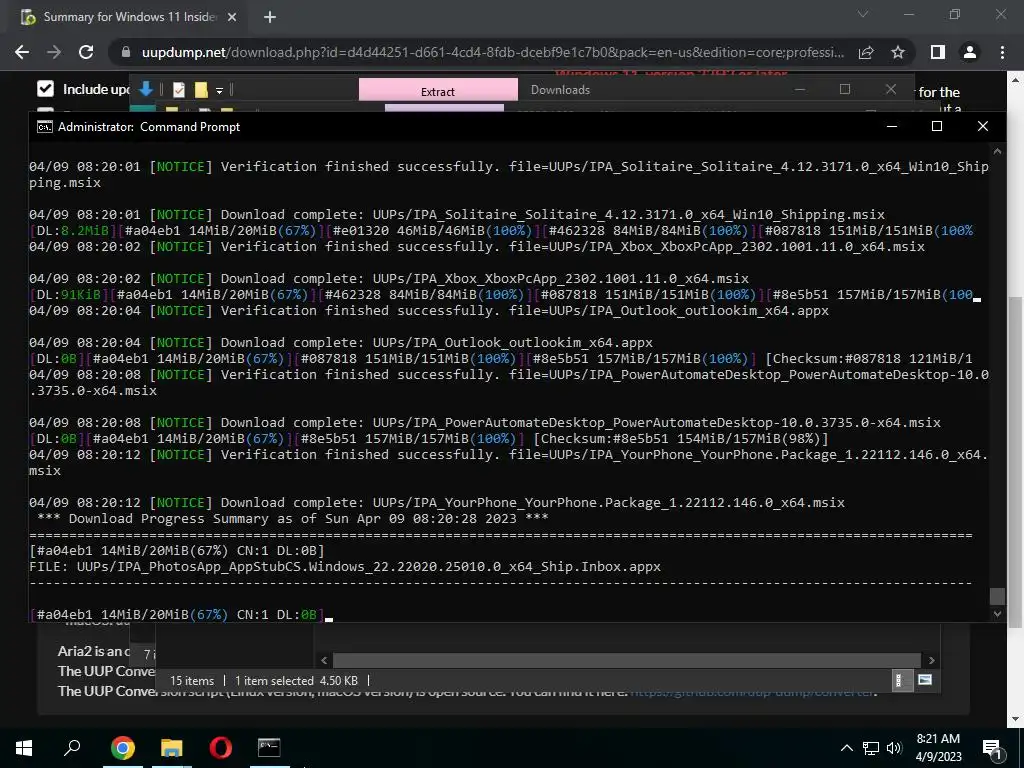Open Command Prompt system menu icon
Viewport: 1024px width, 768px height.
[x=44, y=127]
